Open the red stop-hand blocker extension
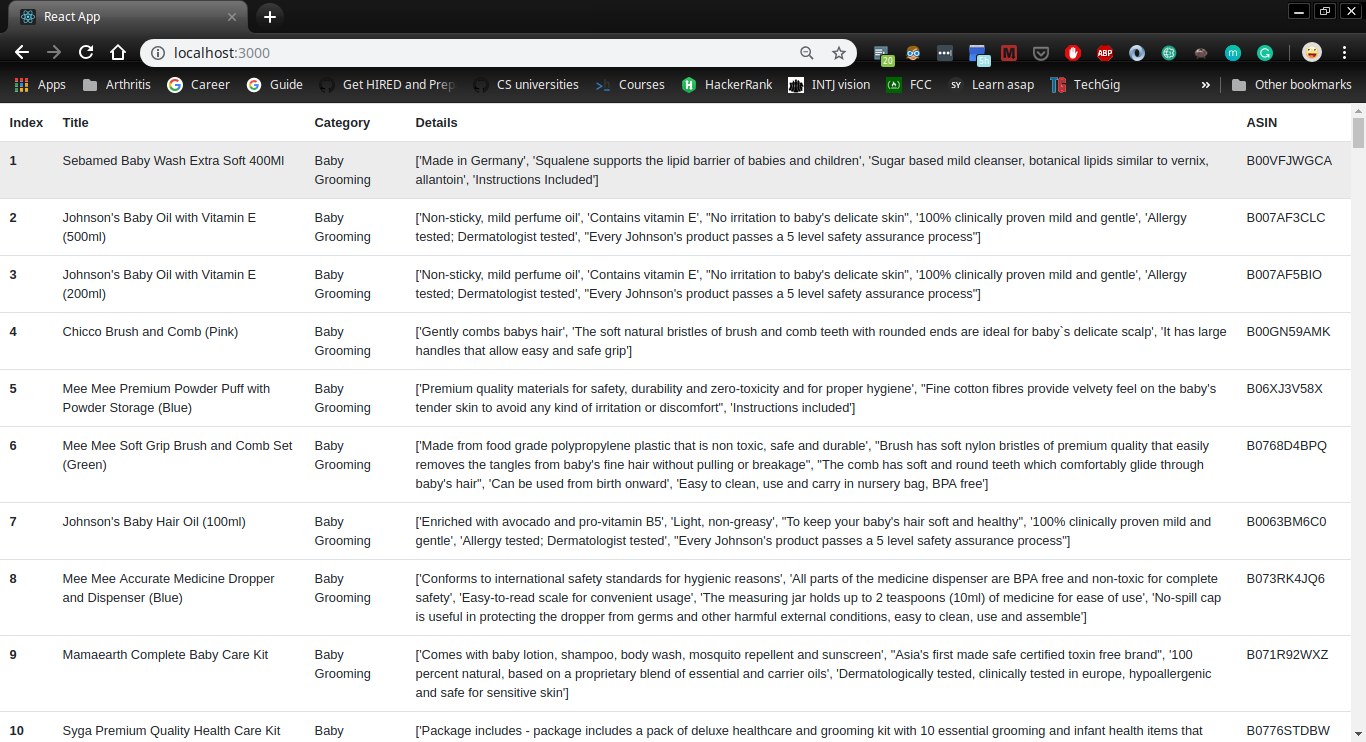 point(1073,53)
